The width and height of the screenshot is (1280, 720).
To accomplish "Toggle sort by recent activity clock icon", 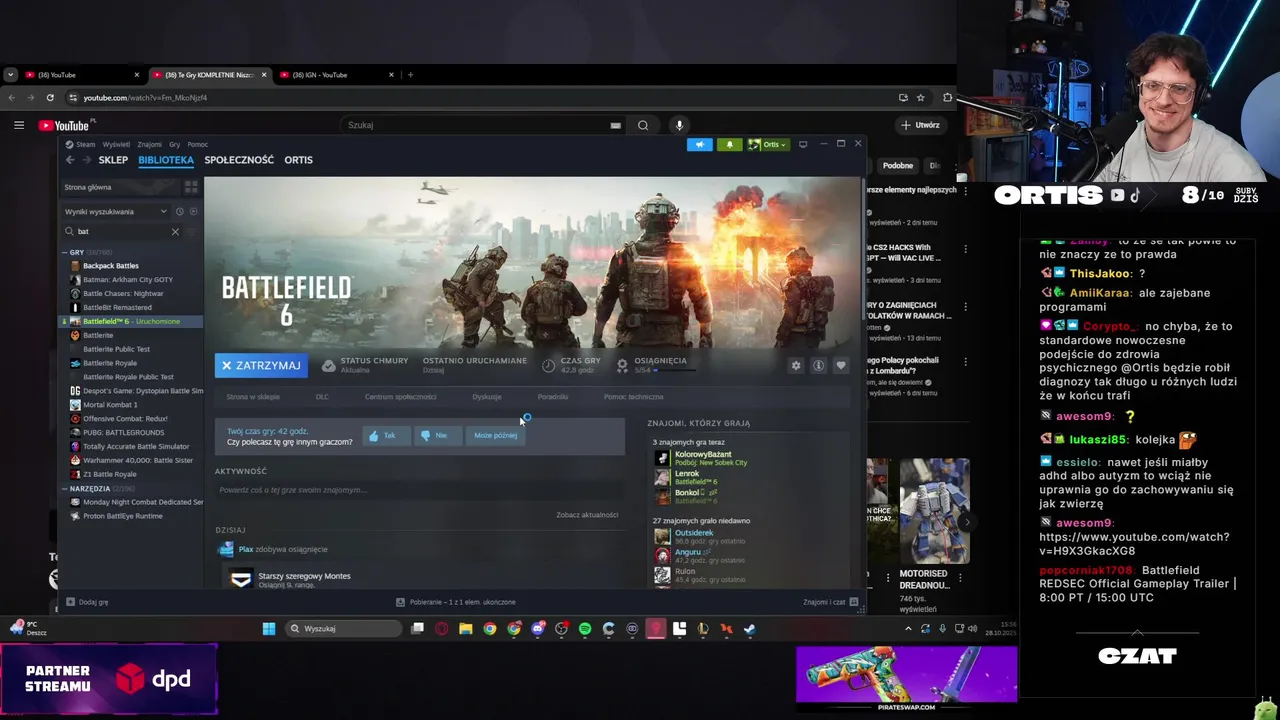I will (180, 211).
